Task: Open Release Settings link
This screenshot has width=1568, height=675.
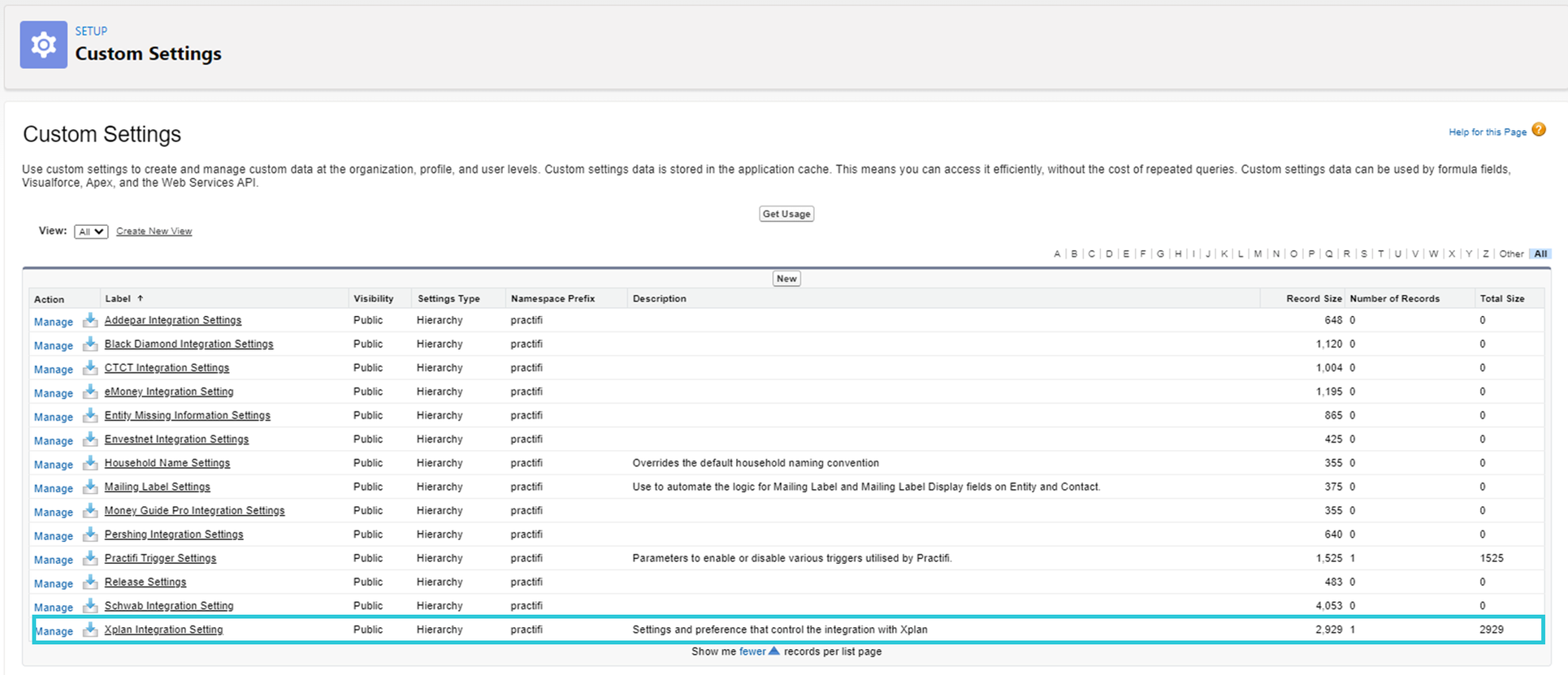Action: [145, 582]
